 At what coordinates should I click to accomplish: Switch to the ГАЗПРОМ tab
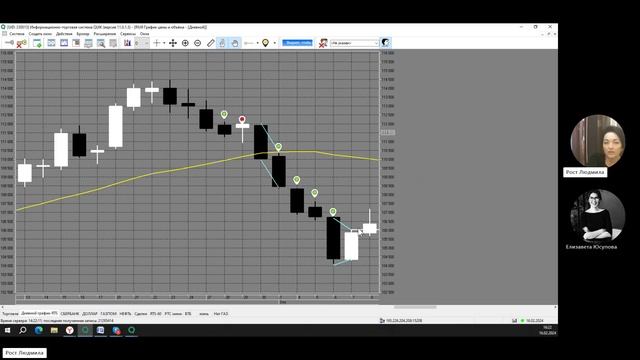click(x=109, y=314)
